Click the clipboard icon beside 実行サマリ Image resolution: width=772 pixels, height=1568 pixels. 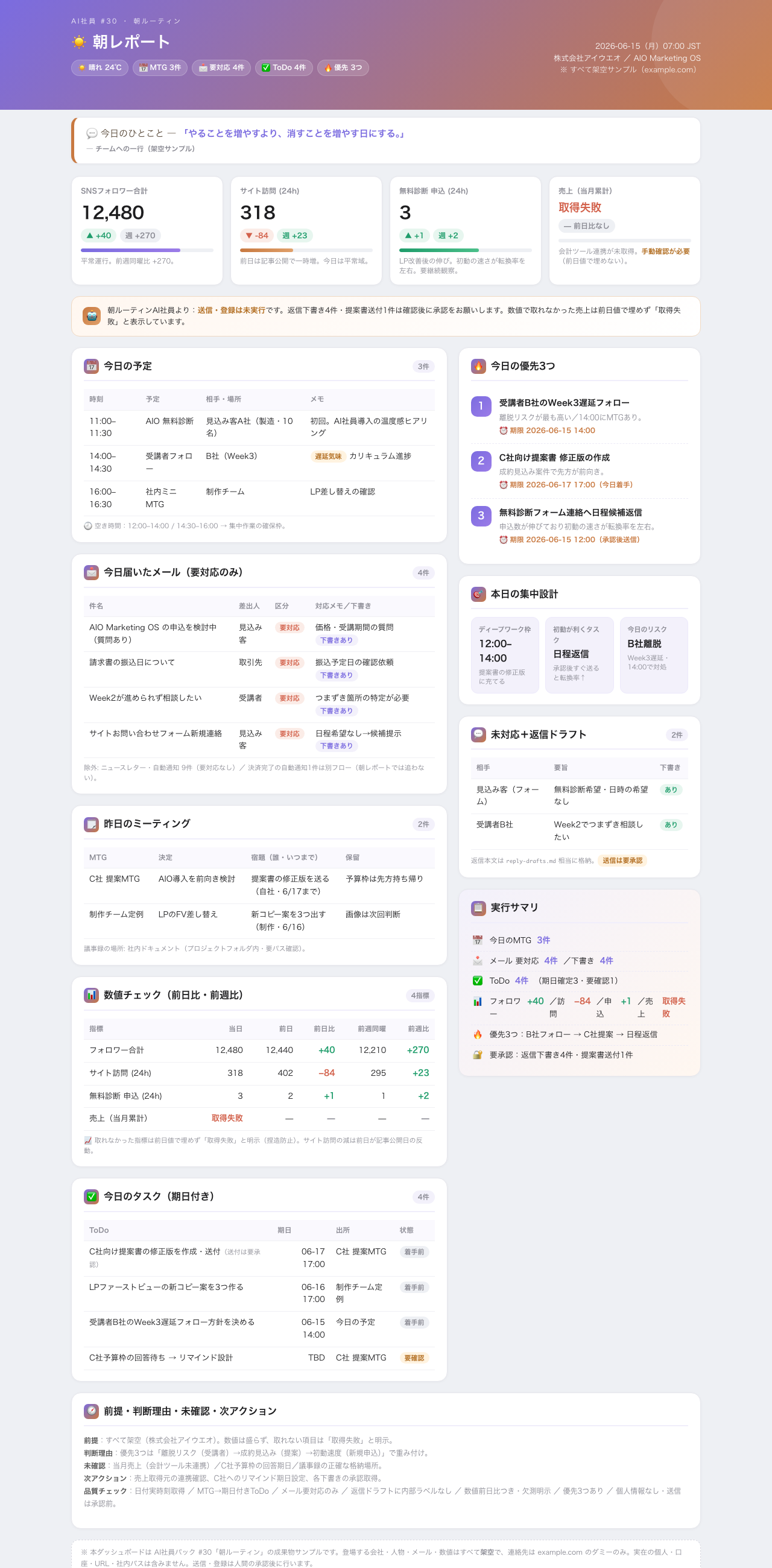point(478,908)
